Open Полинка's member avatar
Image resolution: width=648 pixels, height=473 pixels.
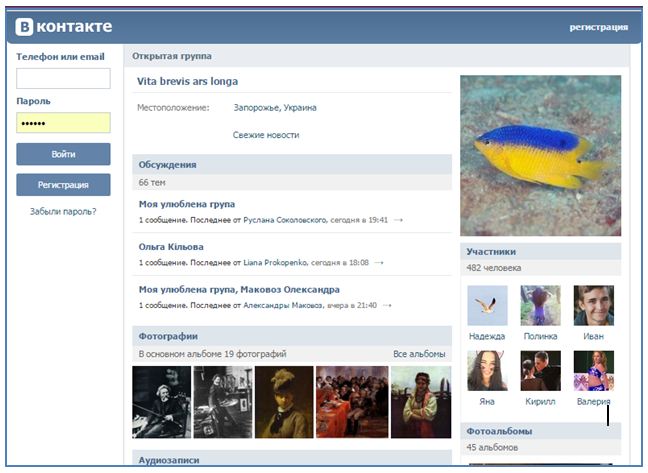click(x=540, y=305)
